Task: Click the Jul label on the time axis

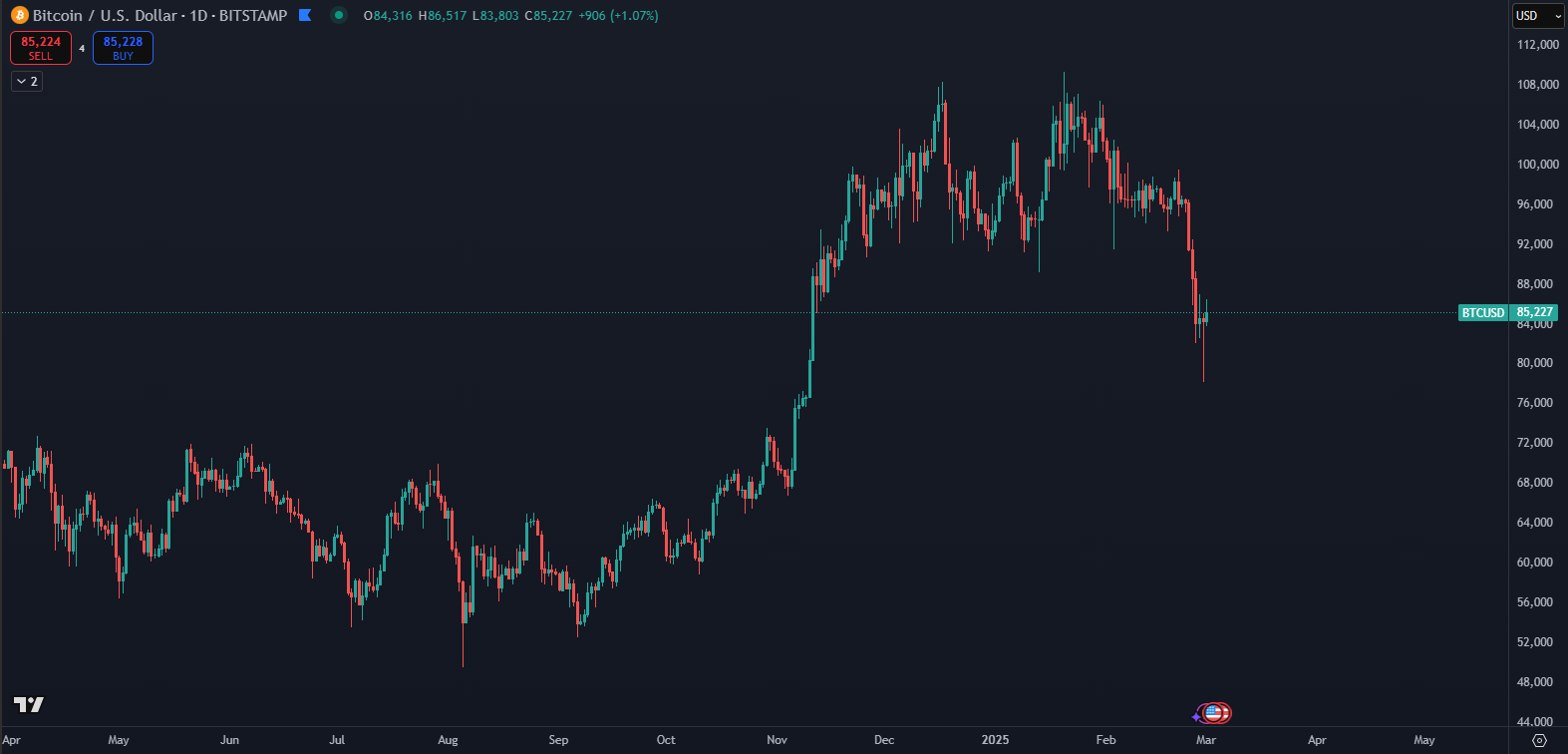Action: pos(337,740)
